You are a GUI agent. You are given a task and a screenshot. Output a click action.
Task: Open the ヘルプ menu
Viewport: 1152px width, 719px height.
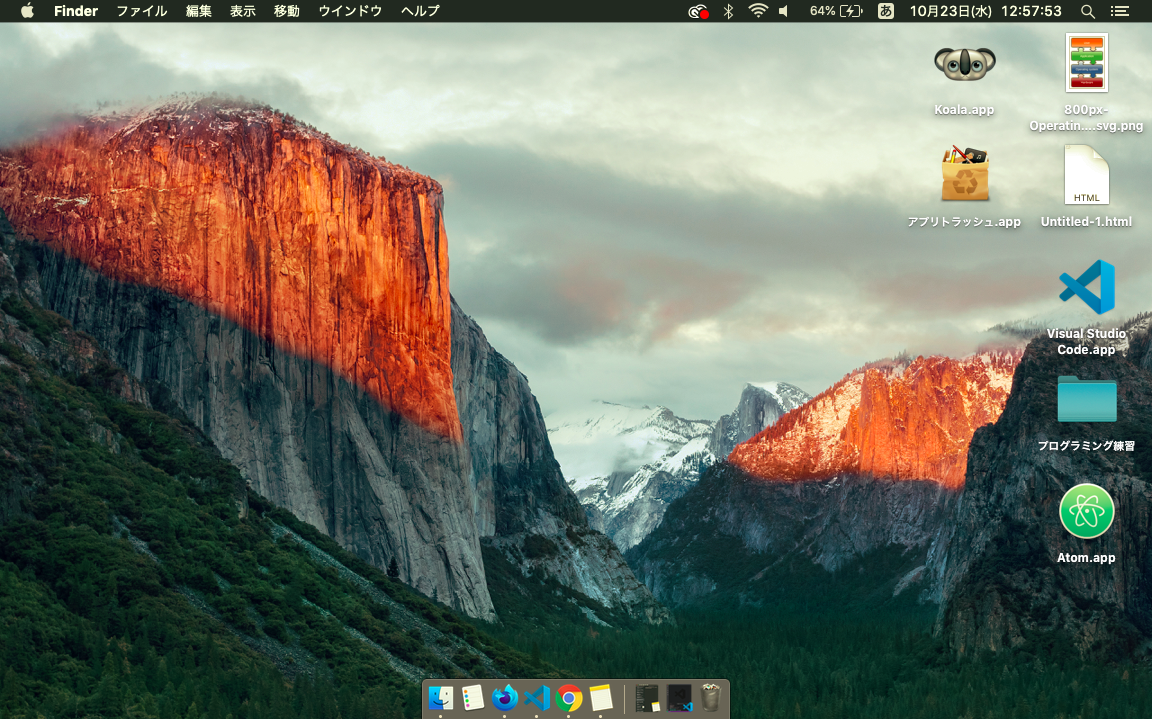(420, 11)
